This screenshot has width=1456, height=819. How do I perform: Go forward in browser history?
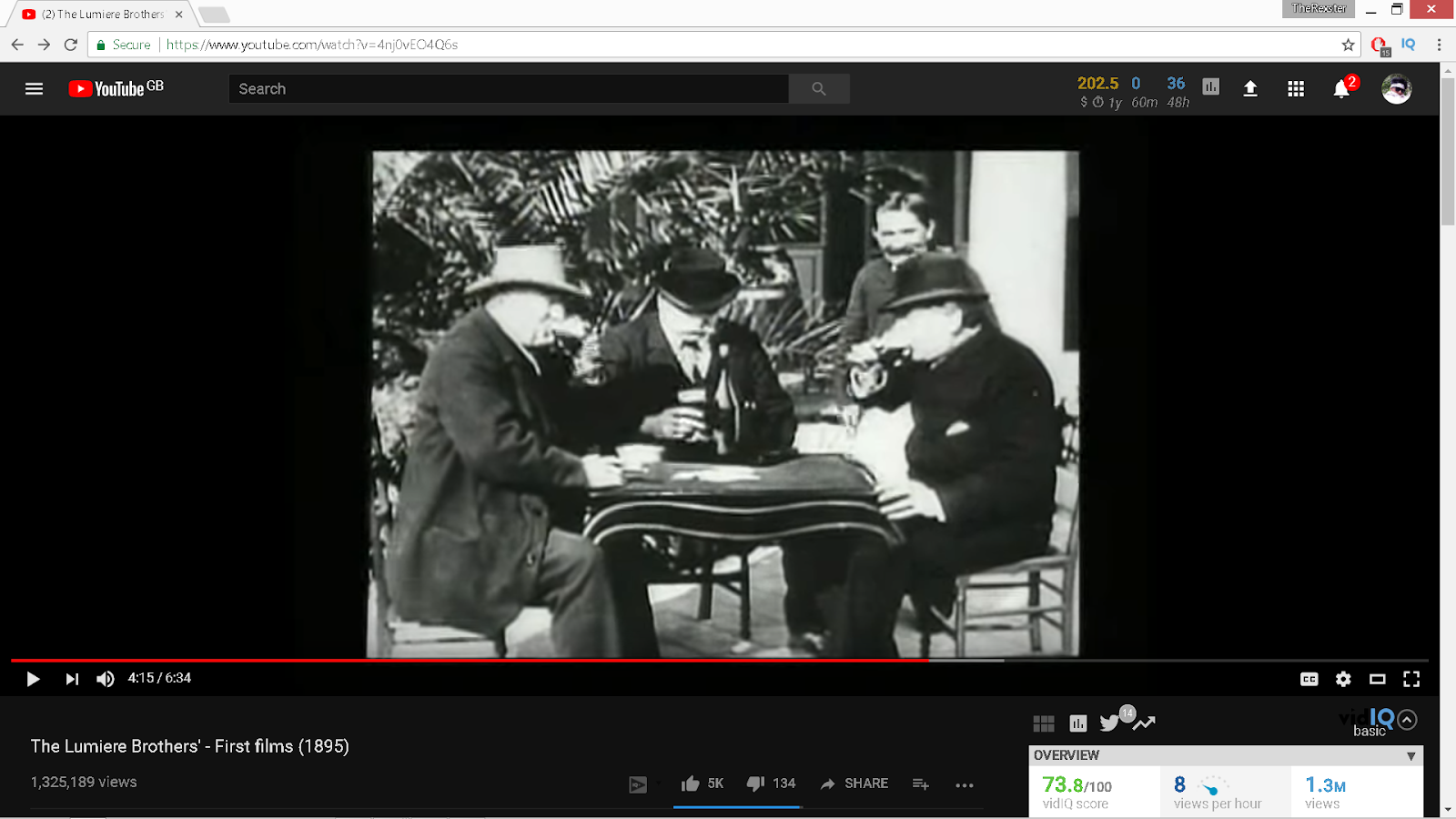(44, 45)
